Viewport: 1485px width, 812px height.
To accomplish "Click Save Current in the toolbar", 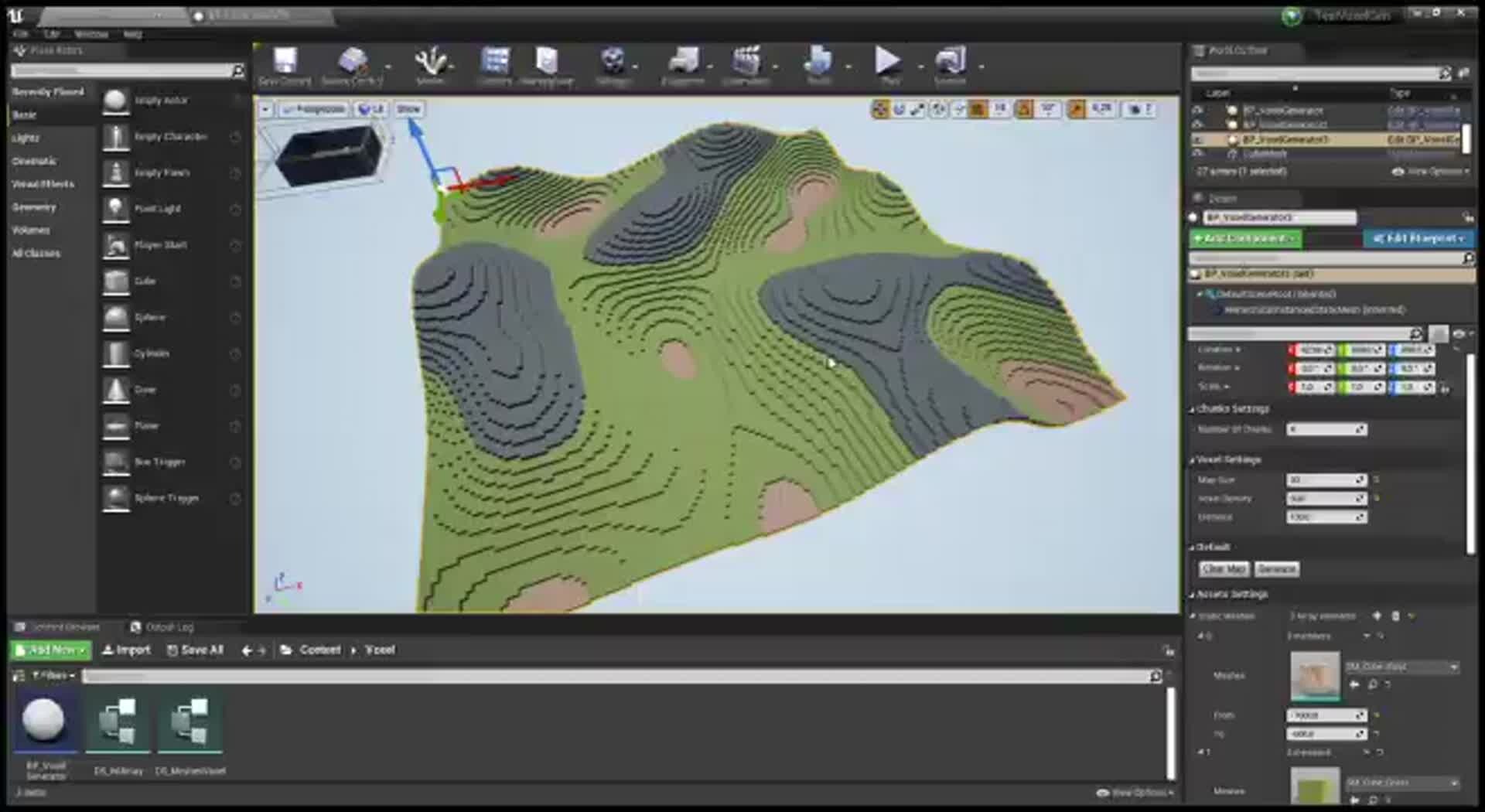I will point(284,62).
